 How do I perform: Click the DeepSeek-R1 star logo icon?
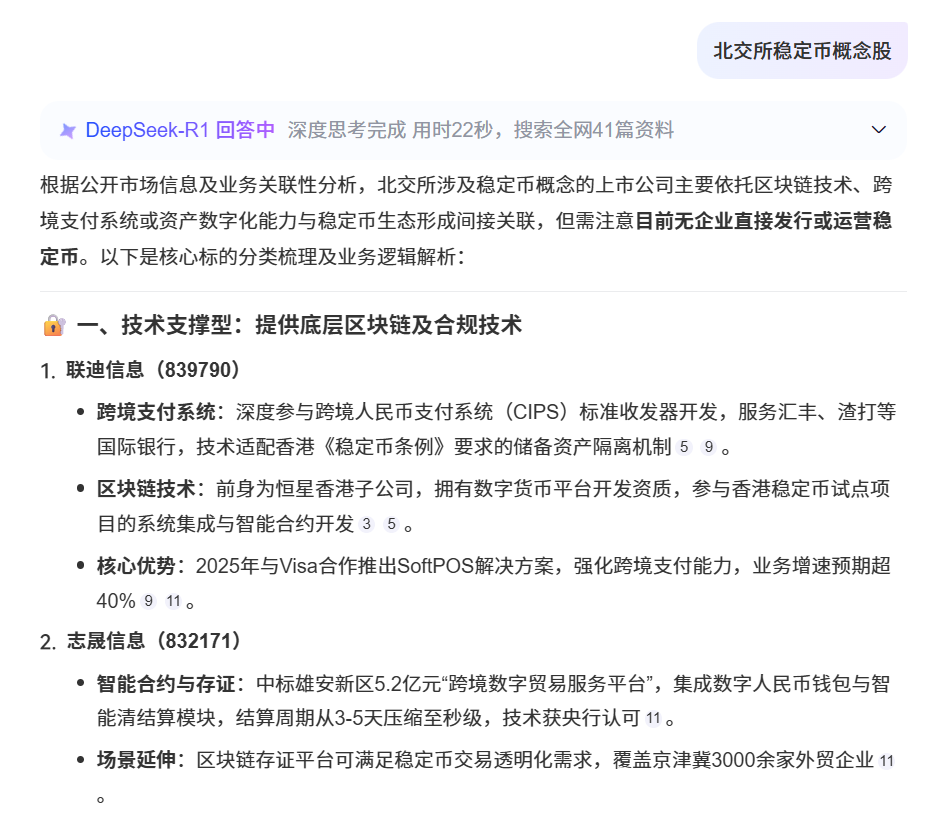(68, 130)
